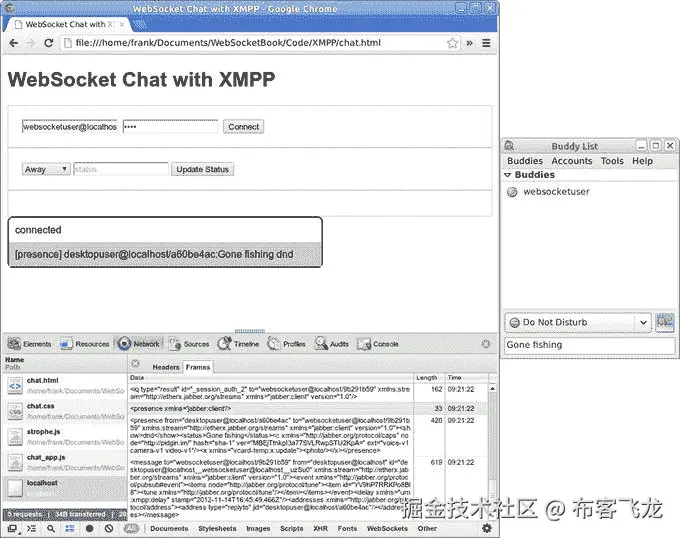Viewport: 680px width, 538px height.
Task: Open the Buddies menu in Buddy List
Action: click(x=525, y=161)
